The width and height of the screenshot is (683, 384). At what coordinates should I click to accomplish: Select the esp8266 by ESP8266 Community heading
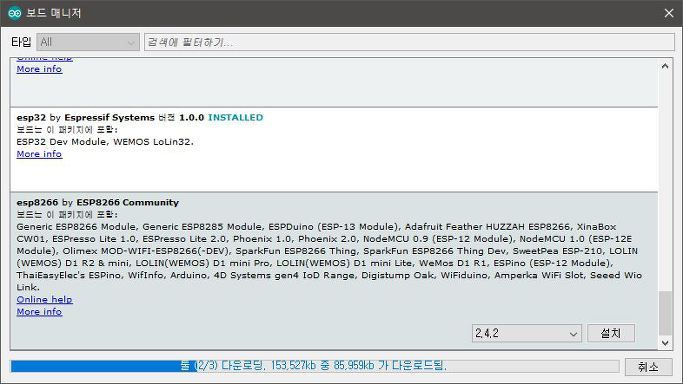pyautogui.click(x=98, y=202)
